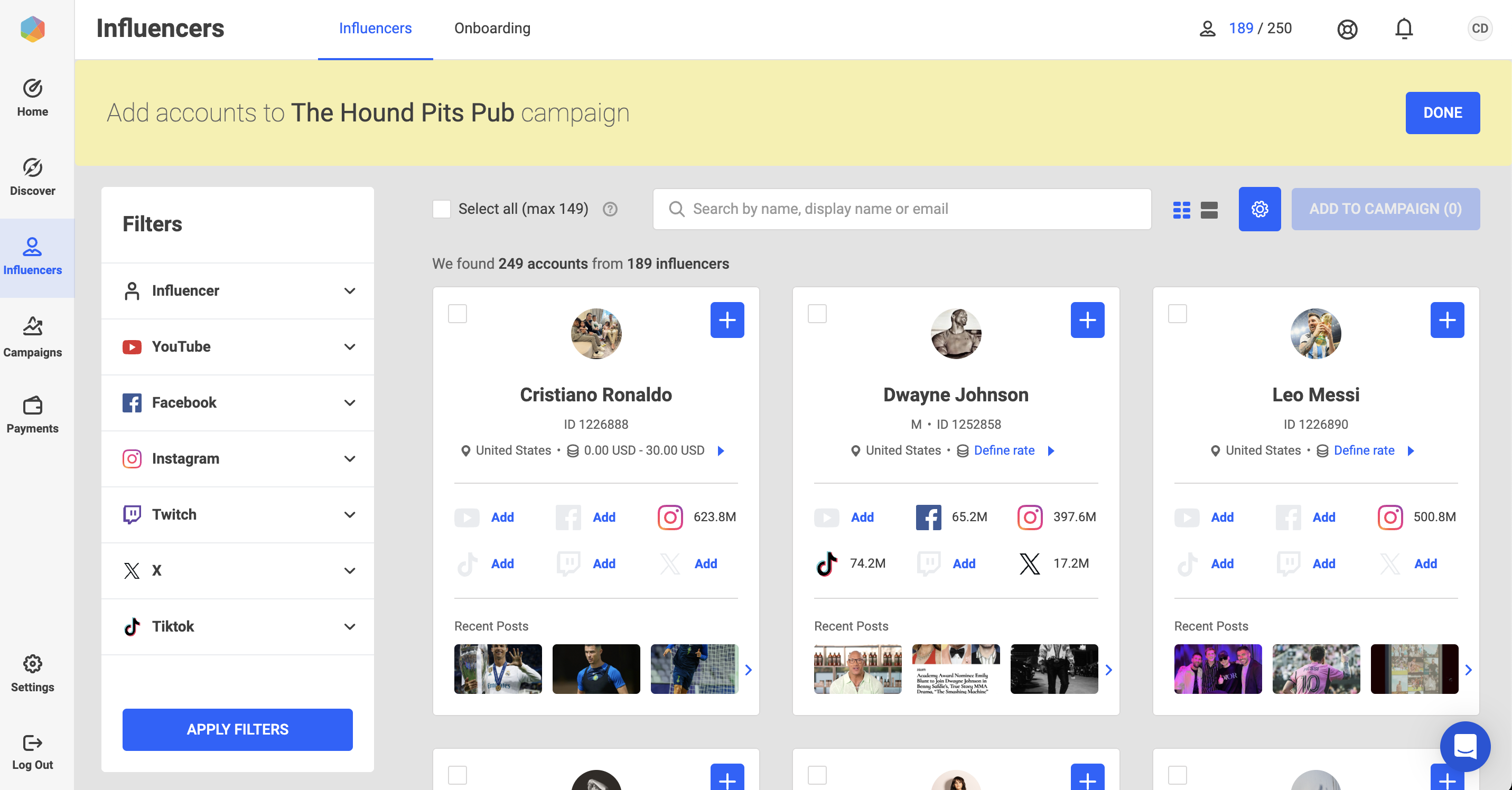This screenshot has height=790, width=1512.
Task: Add TikTok account for Cristiano Ronaldo
Action: [x=502, y=563]
